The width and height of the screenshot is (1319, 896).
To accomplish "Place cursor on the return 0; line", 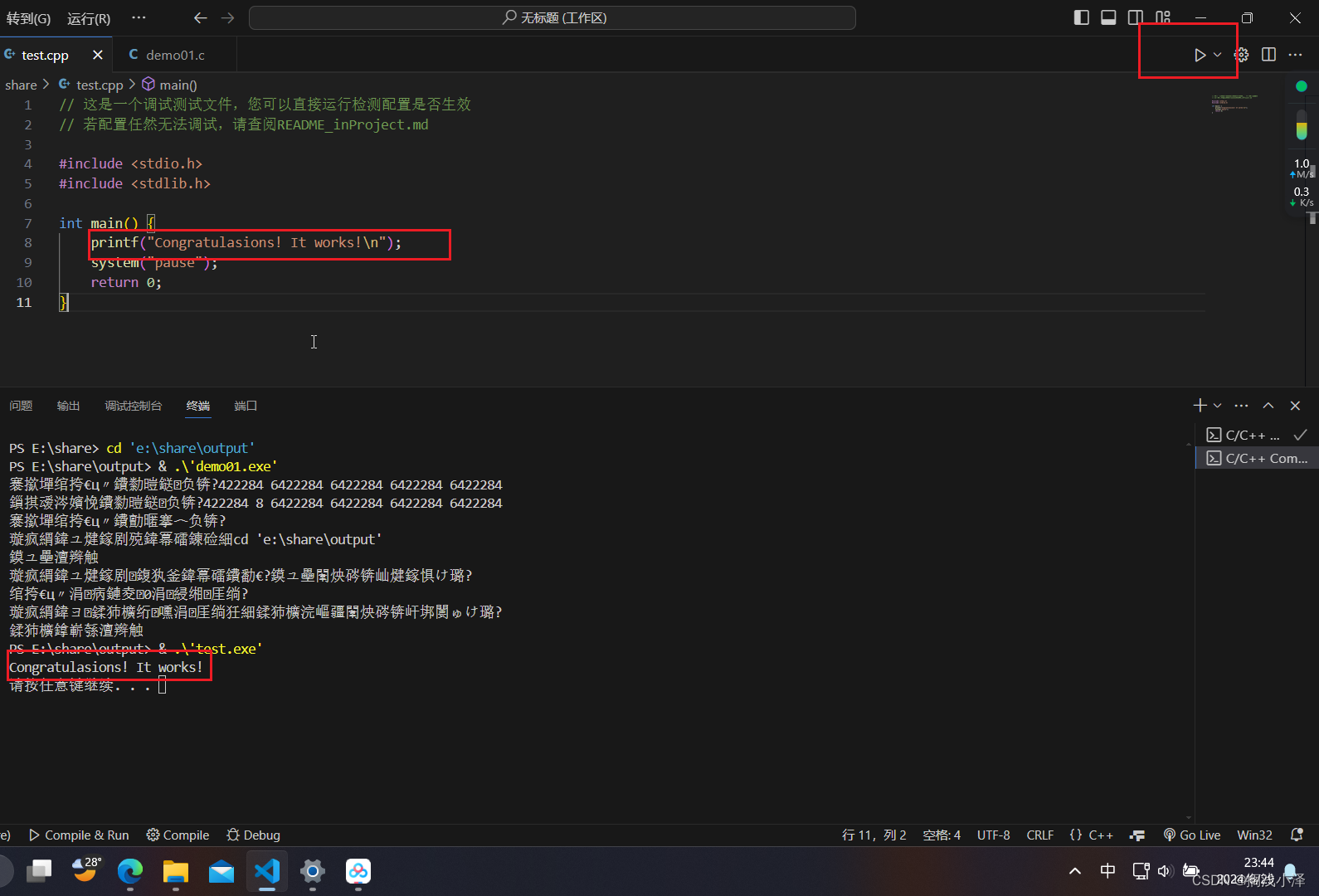I will [x=126, y=282].
